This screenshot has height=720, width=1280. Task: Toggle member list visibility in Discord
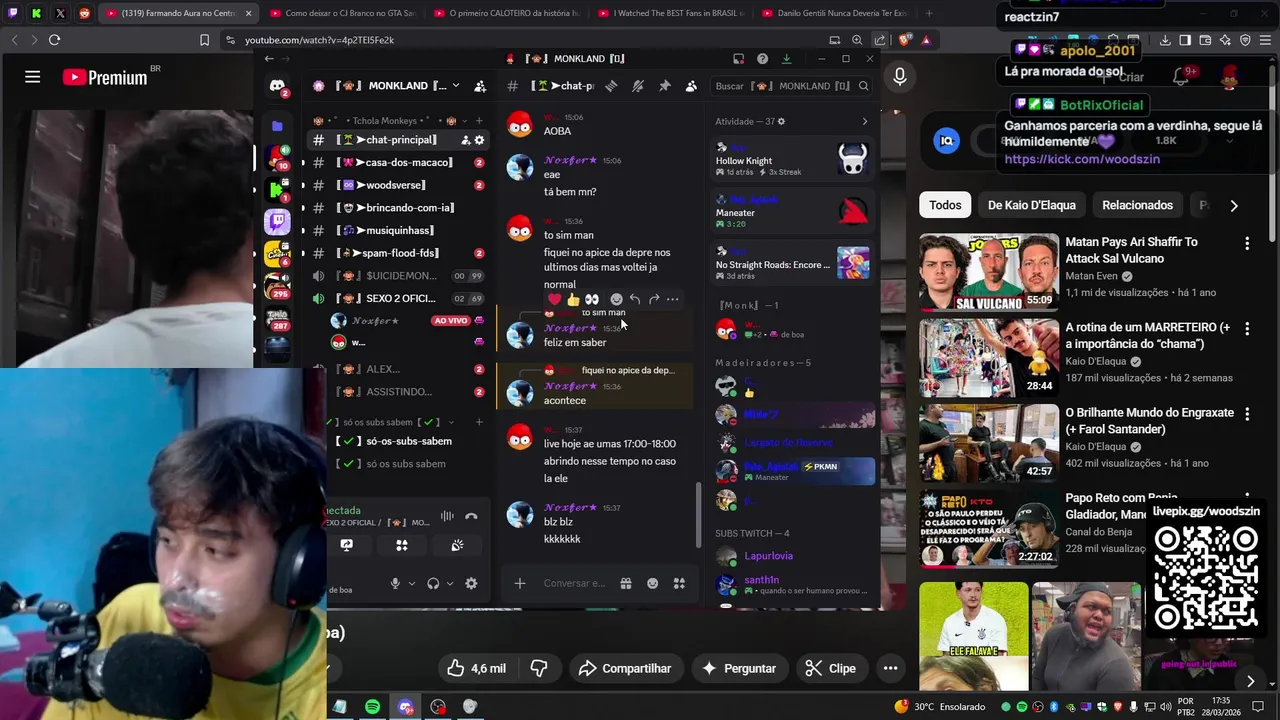coord(690,86)
